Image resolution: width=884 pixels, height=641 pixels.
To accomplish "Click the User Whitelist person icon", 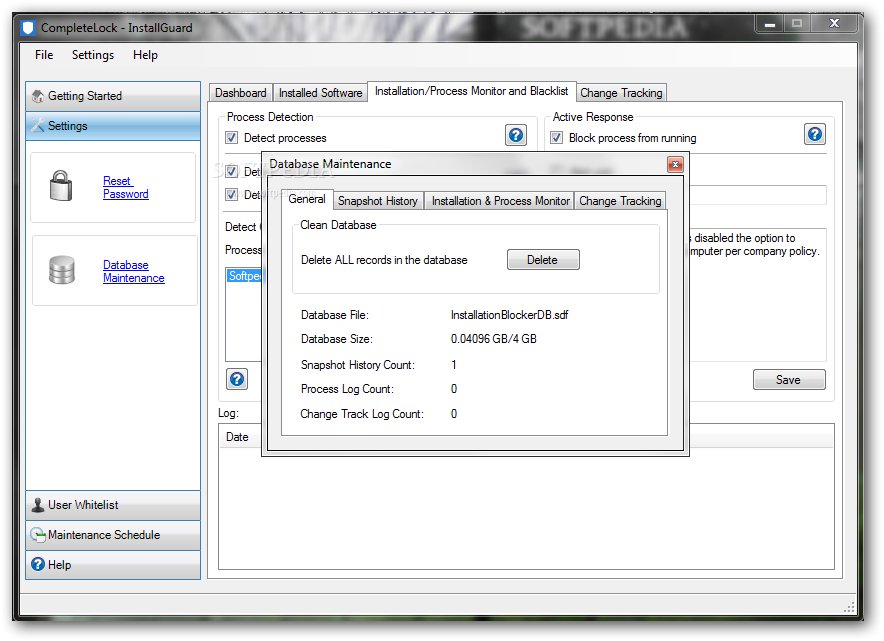I will click(38, 505).
